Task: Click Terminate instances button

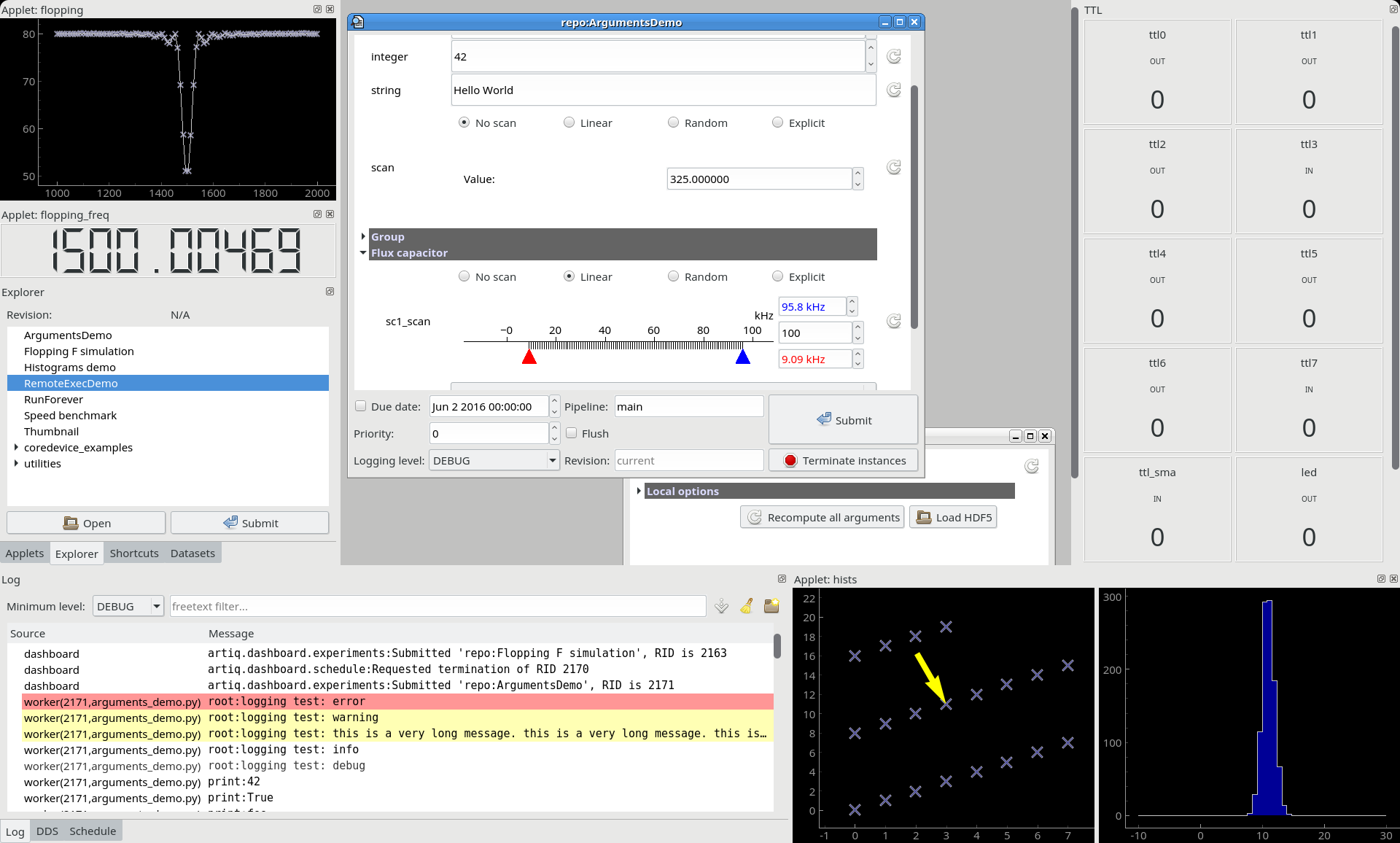Action: [844, 460]
